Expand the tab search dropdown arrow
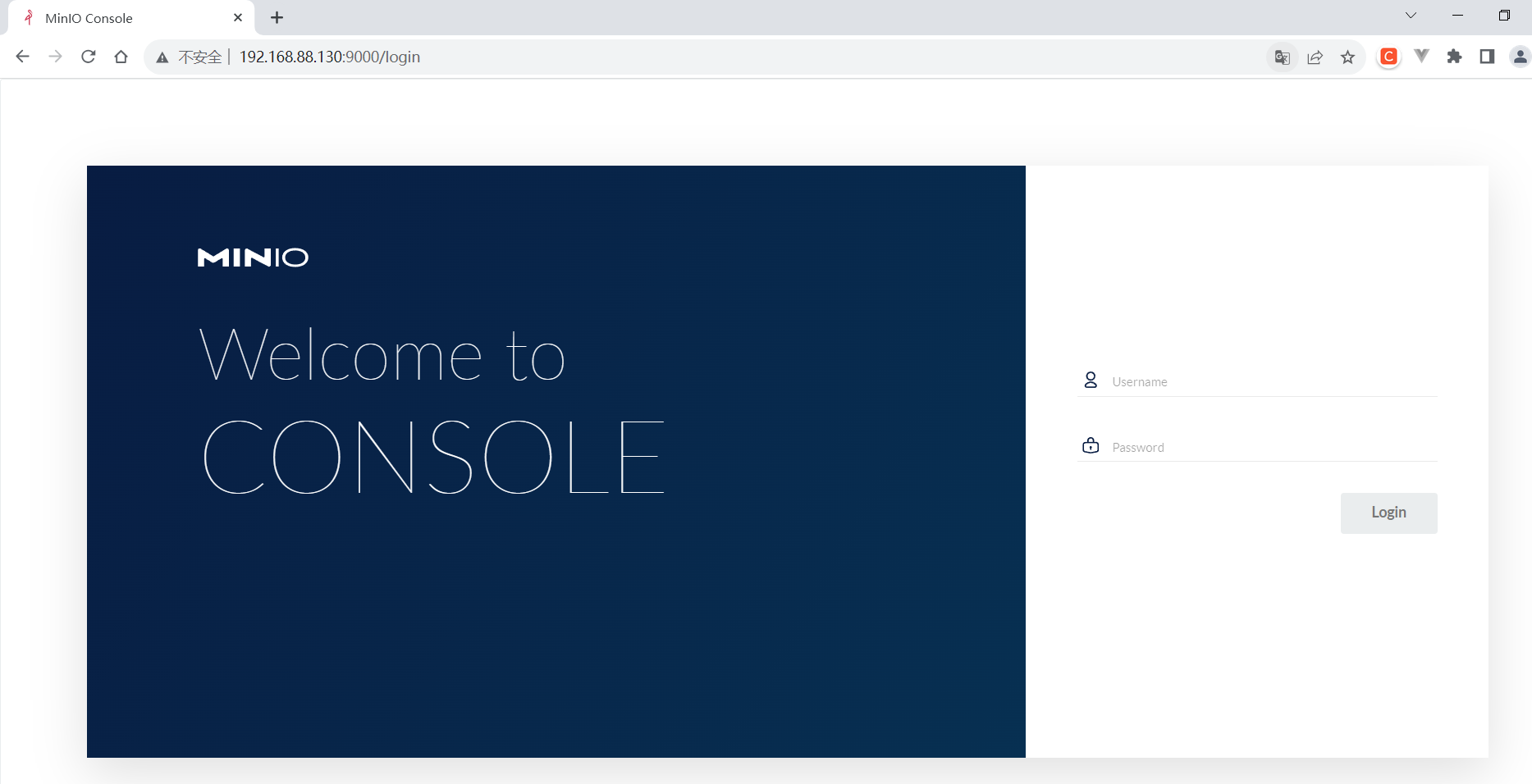The image size is (1532, 784). [1411, 16]
